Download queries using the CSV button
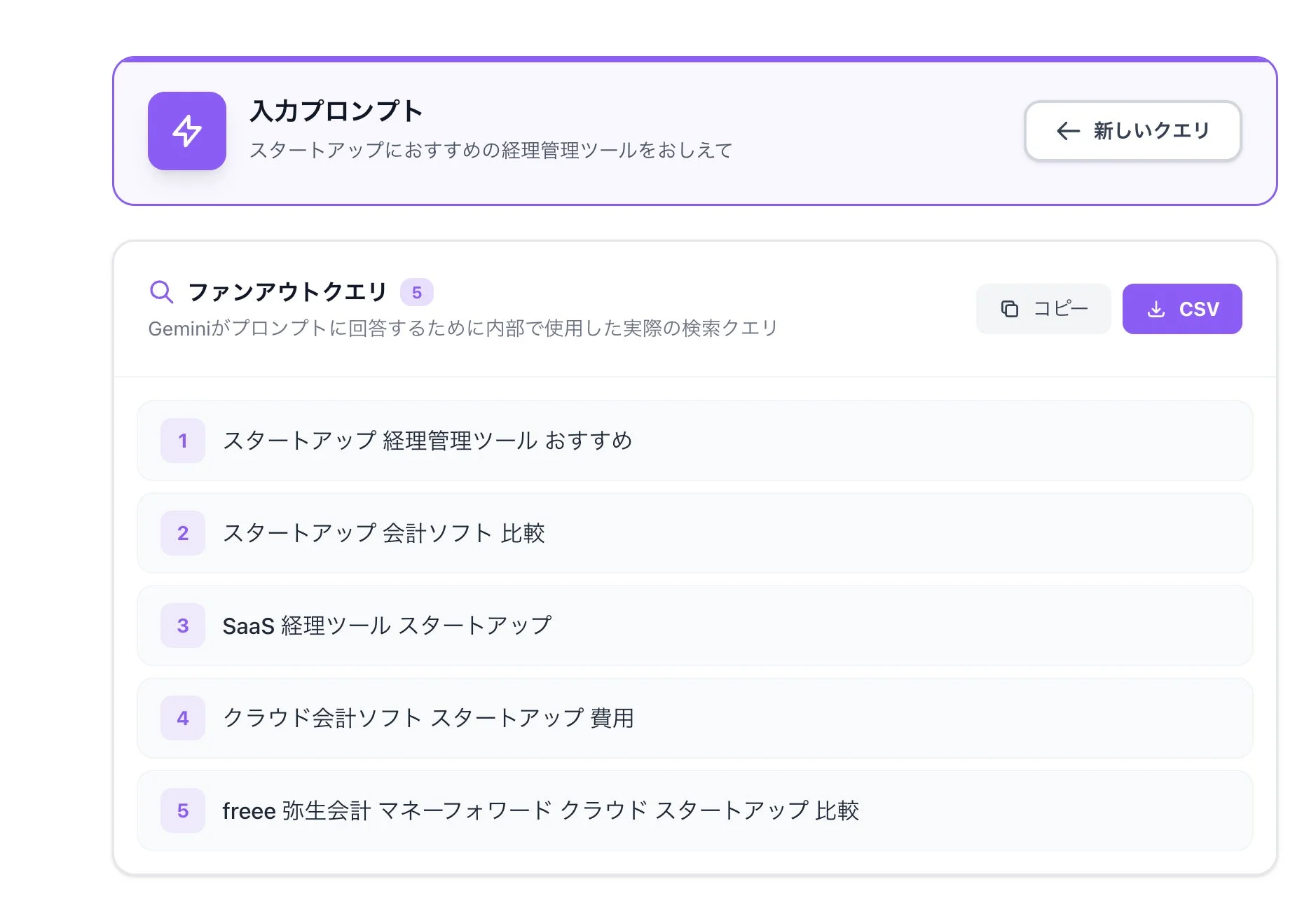The width and height of the screenshot is (1316, 898). (1182, 308)
